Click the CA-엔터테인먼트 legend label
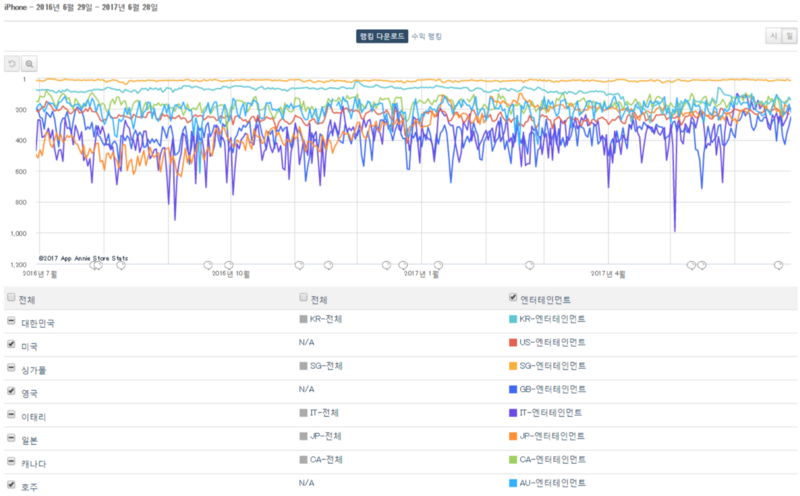Image resolution: width=800 pixels, height=496 pixels. tap(552, 460)
